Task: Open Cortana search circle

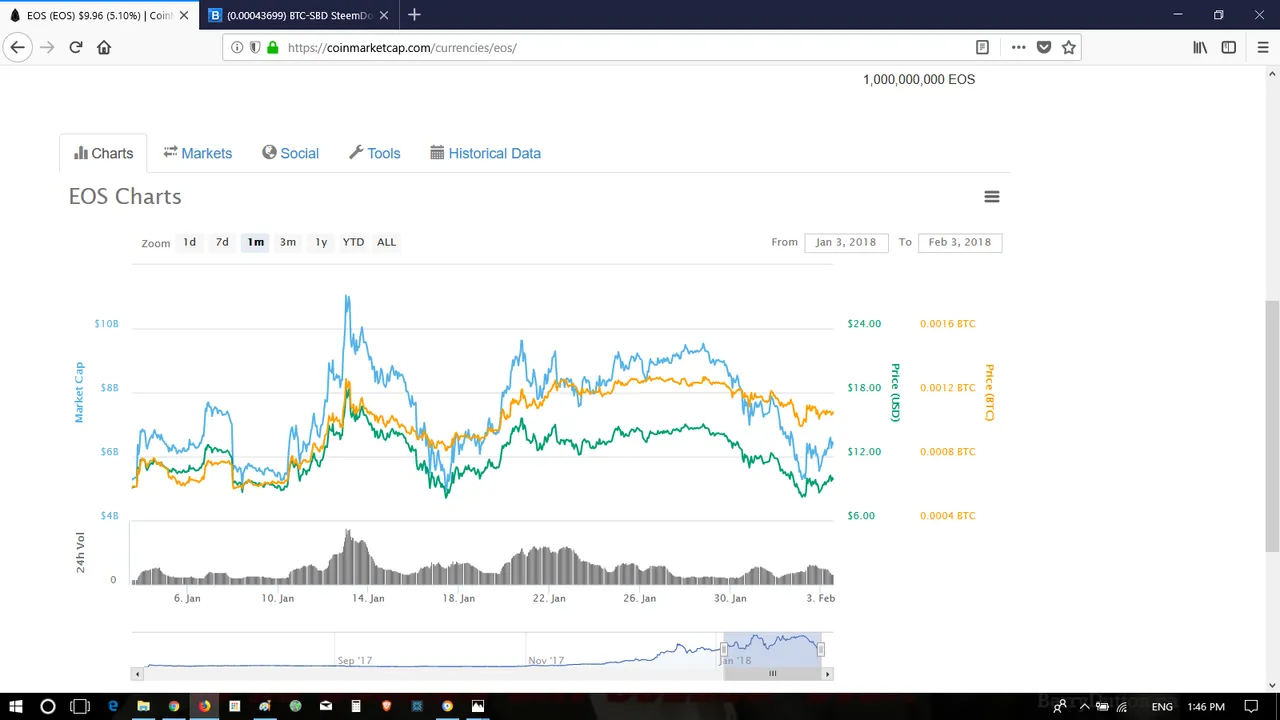Action: 47,706
